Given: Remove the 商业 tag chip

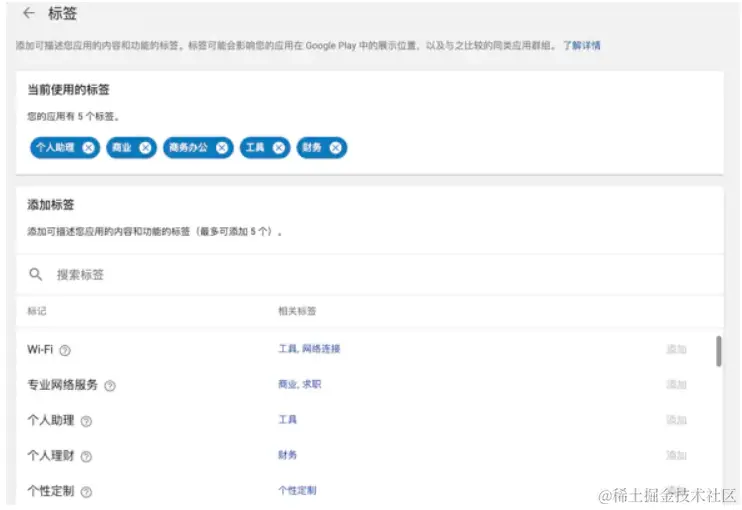Looking at the screenshot, I should 145,148.
